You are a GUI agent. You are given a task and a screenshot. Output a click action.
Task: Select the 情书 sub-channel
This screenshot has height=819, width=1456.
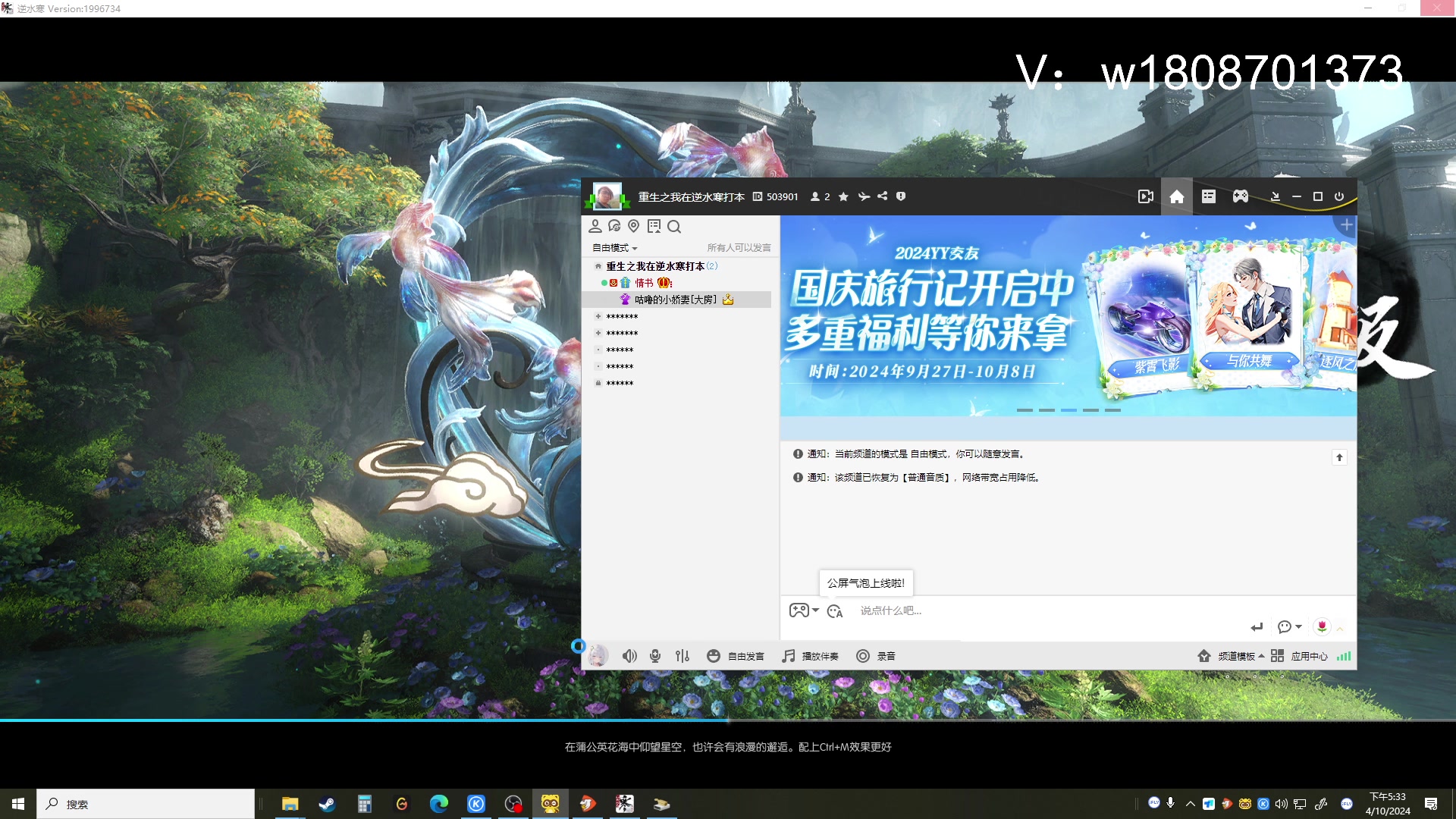tap(644, 283)
